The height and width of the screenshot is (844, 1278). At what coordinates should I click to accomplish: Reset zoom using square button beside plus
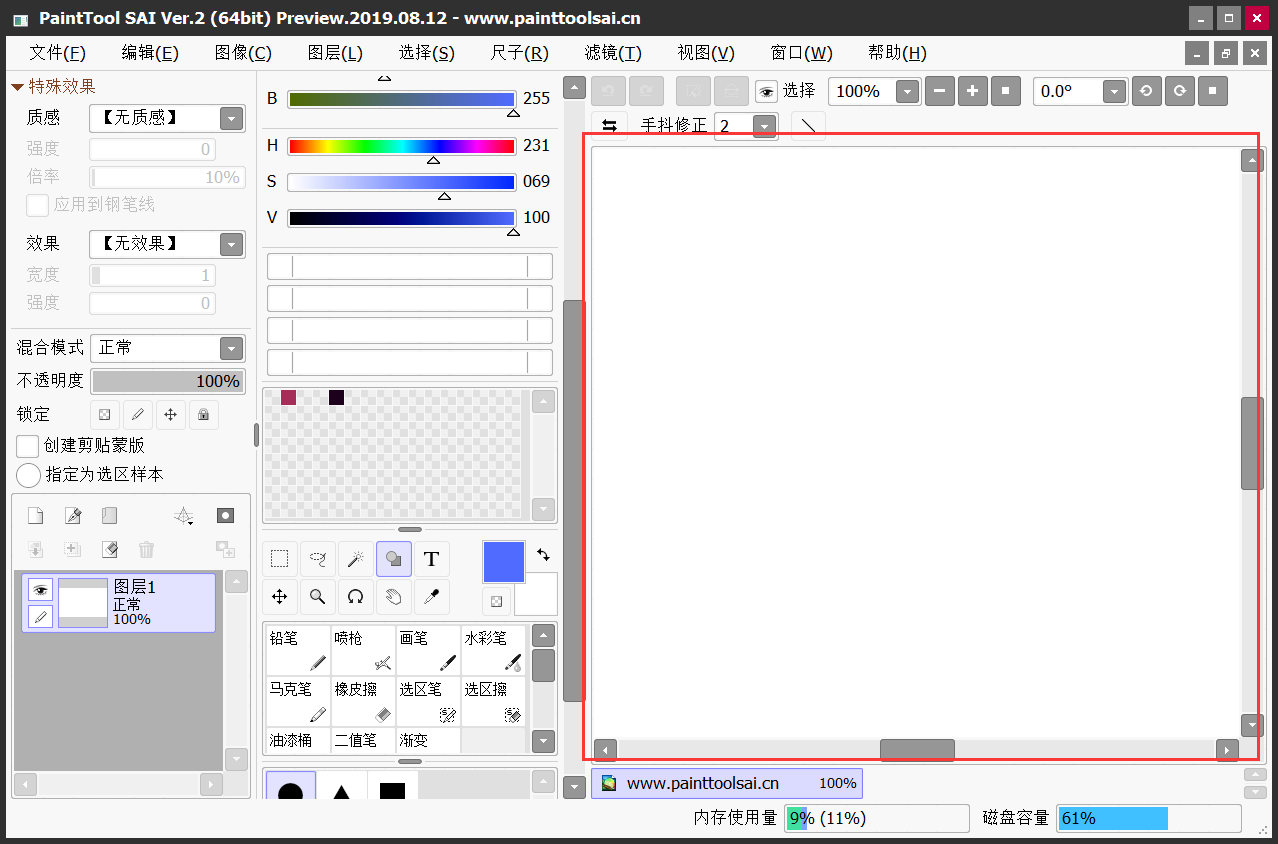(x=1005, y=91)
